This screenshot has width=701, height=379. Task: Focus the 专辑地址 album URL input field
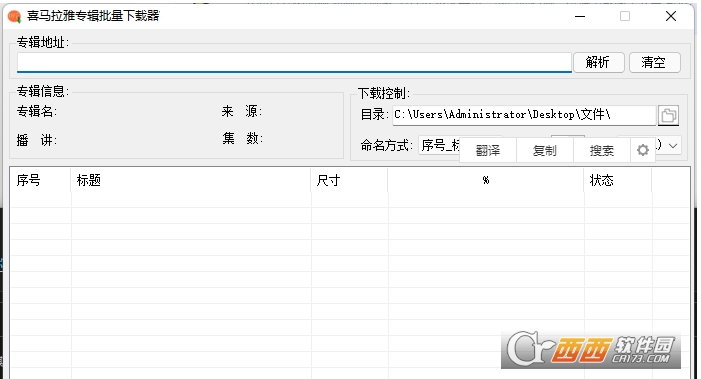click(294, 62)
